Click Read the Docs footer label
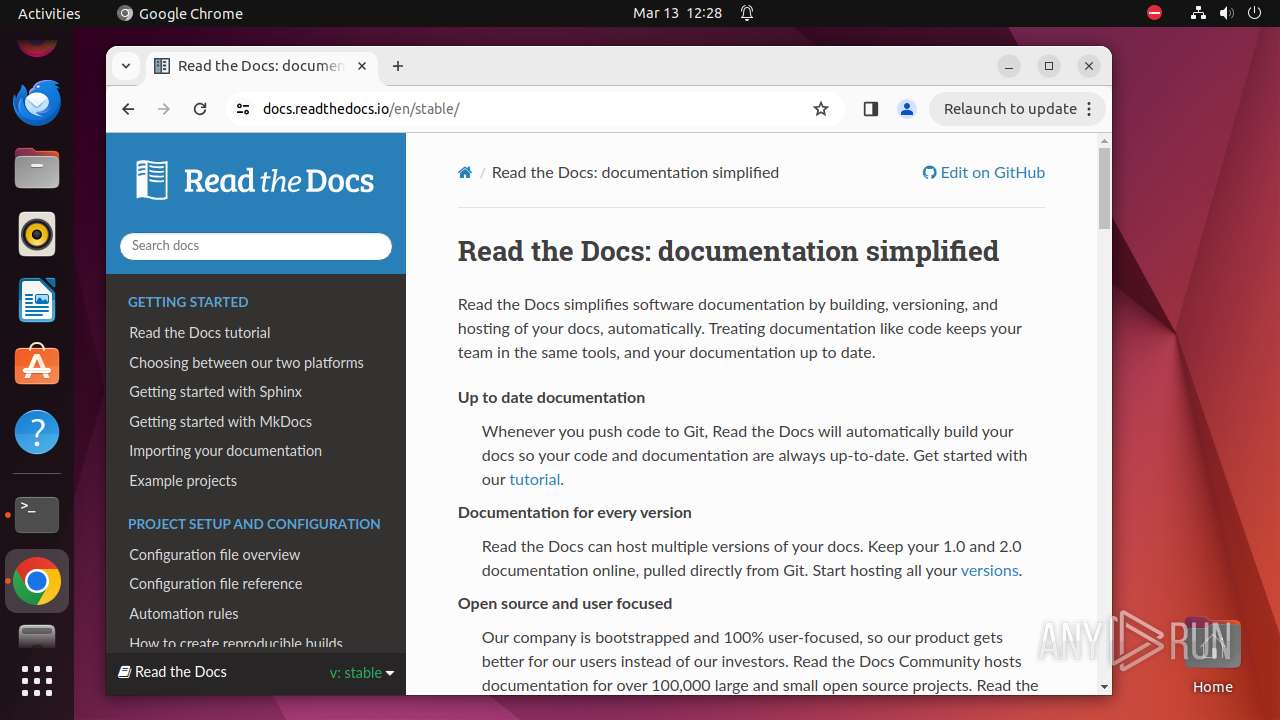 (173, 672)
